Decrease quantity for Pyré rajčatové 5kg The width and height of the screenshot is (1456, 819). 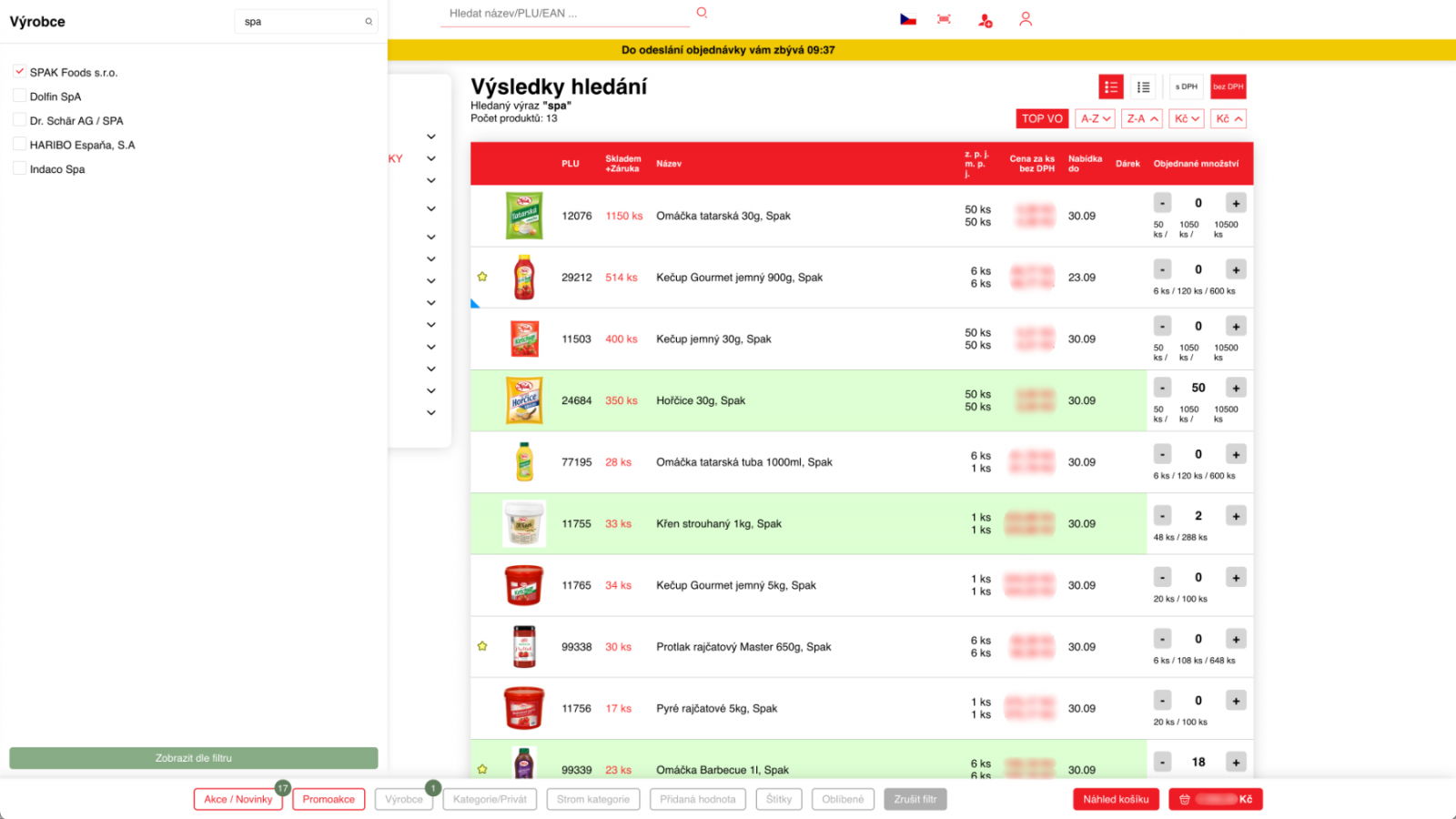pos(1162,701)
